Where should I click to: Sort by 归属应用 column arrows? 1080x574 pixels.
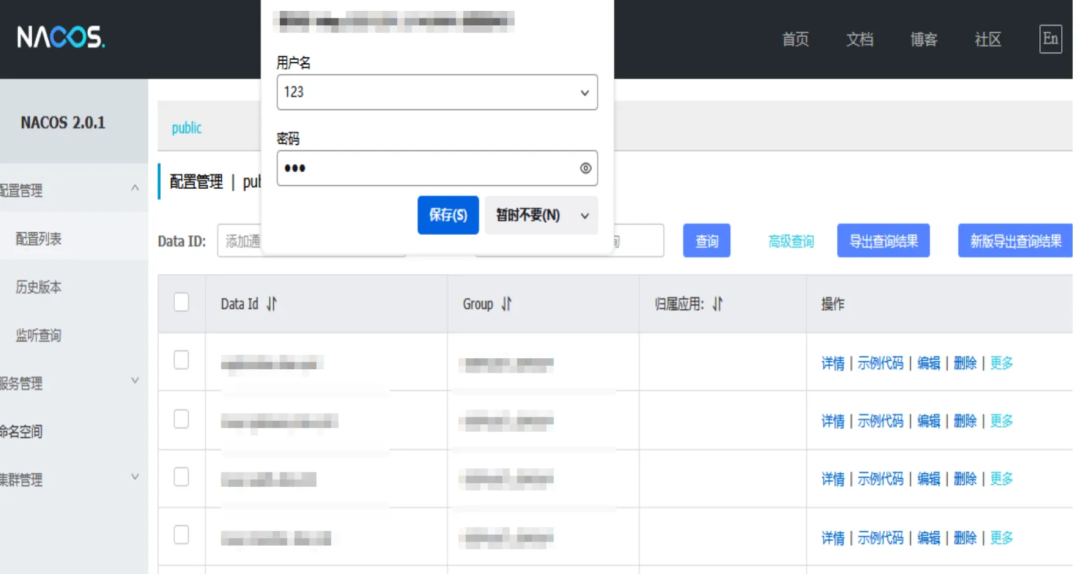click(718, 304)
